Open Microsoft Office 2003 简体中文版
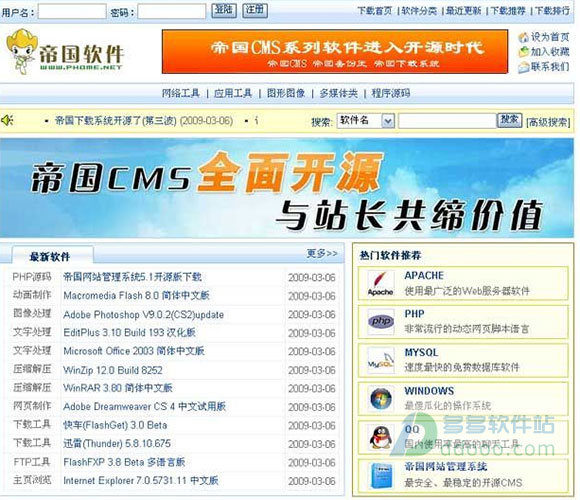This screenshot has height=500, width=580. pos(134,351)
